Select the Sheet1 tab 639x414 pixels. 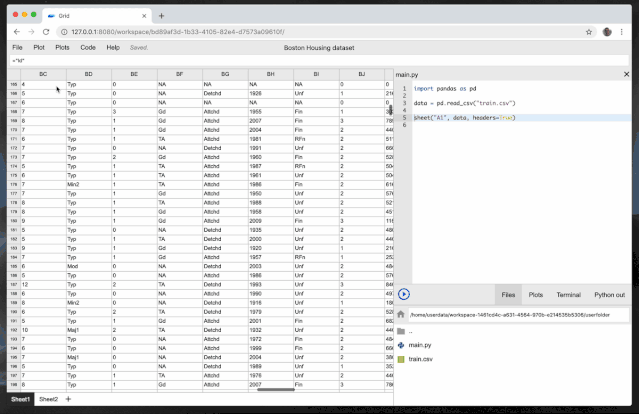click(20, 399)
